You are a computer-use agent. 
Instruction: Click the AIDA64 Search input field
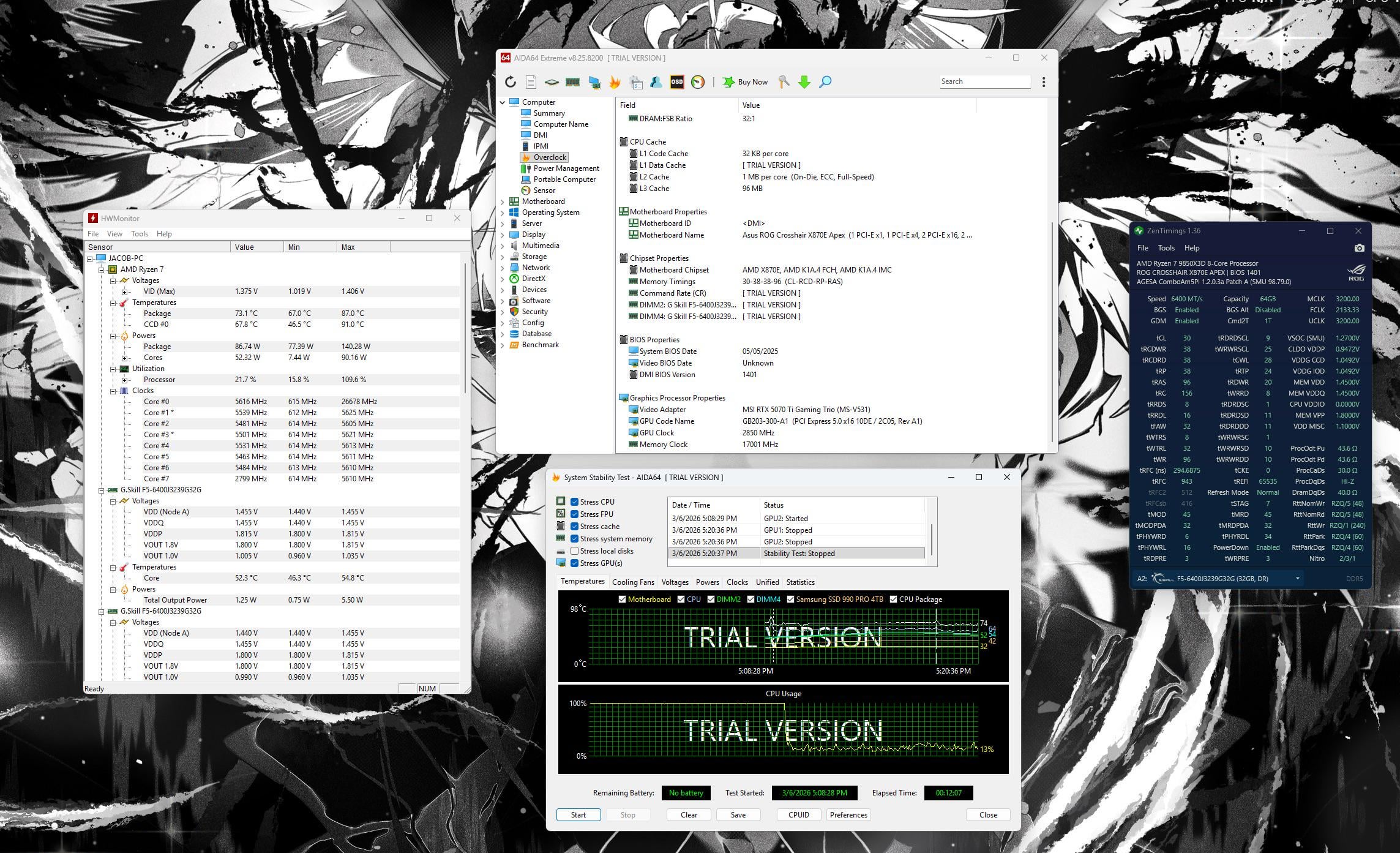[x=984, y=81]
